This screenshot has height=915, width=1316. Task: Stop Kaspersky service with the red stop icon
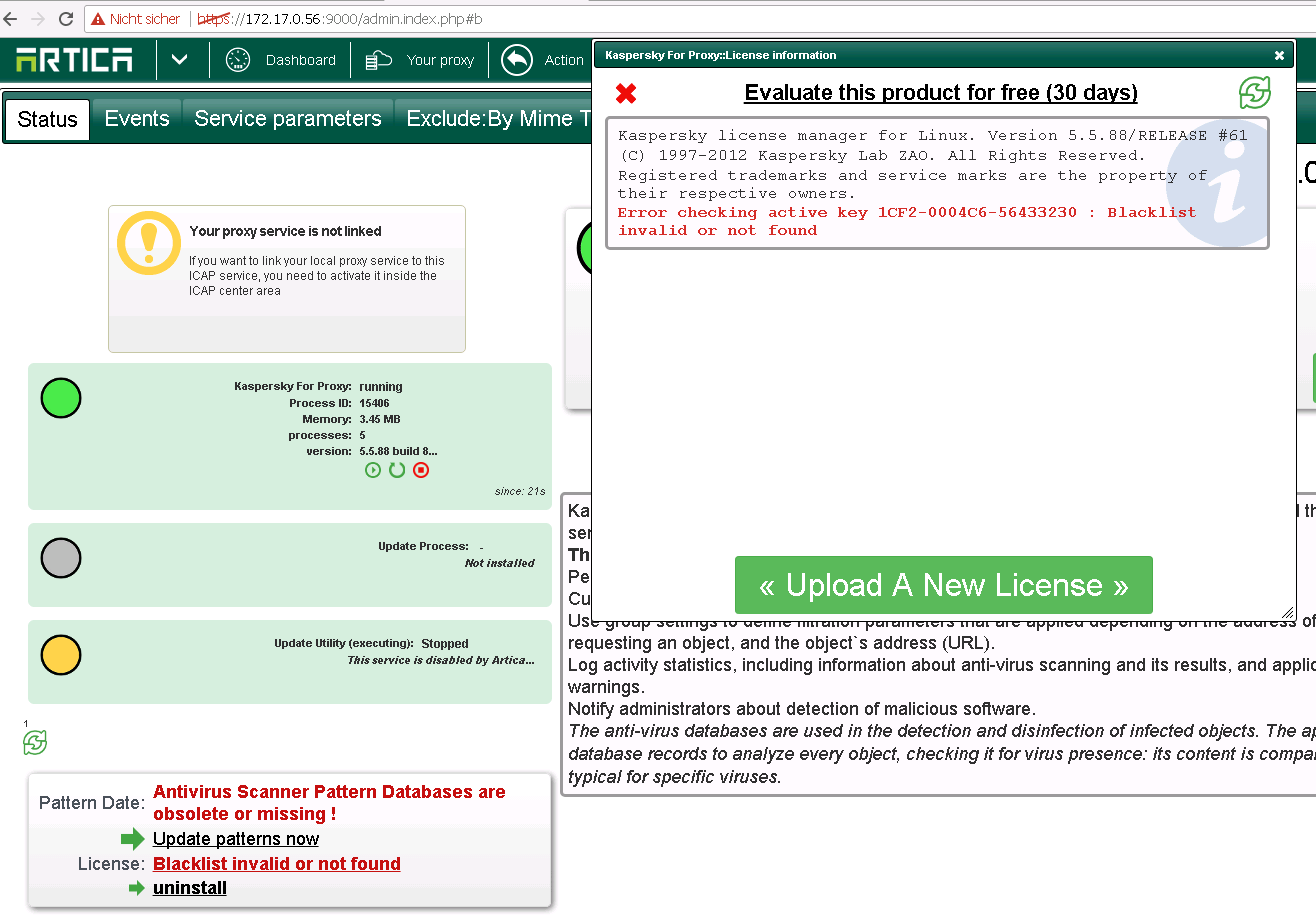(421, 470)
